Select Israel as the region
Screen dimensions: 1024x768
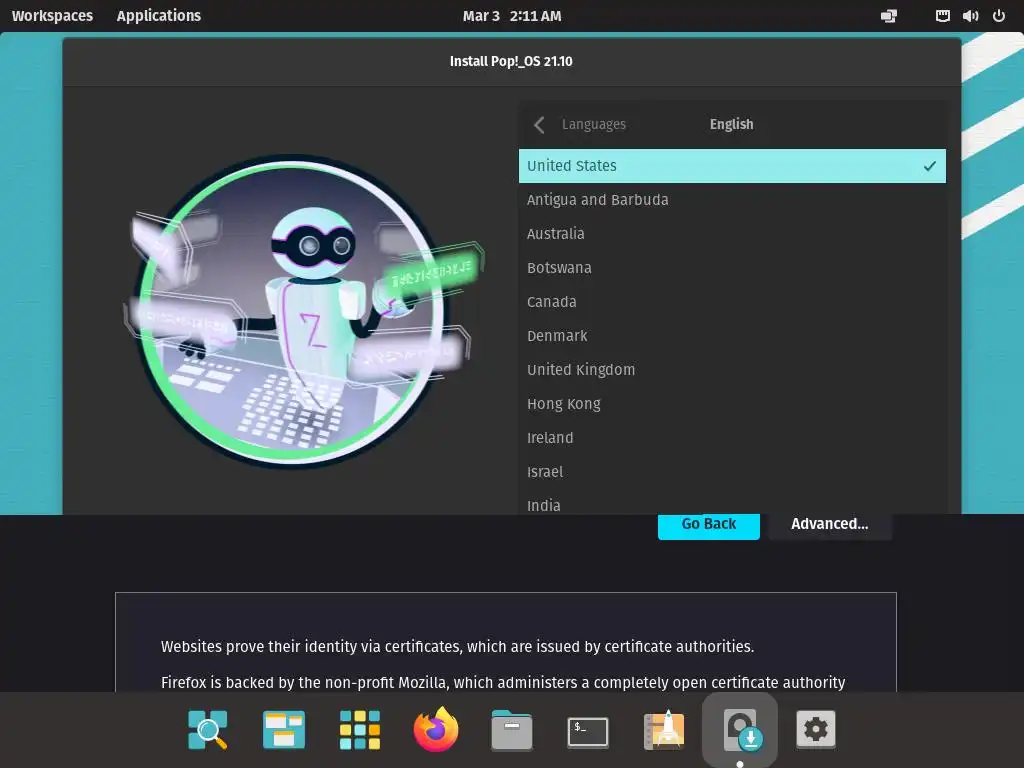(x=732, y=472)
